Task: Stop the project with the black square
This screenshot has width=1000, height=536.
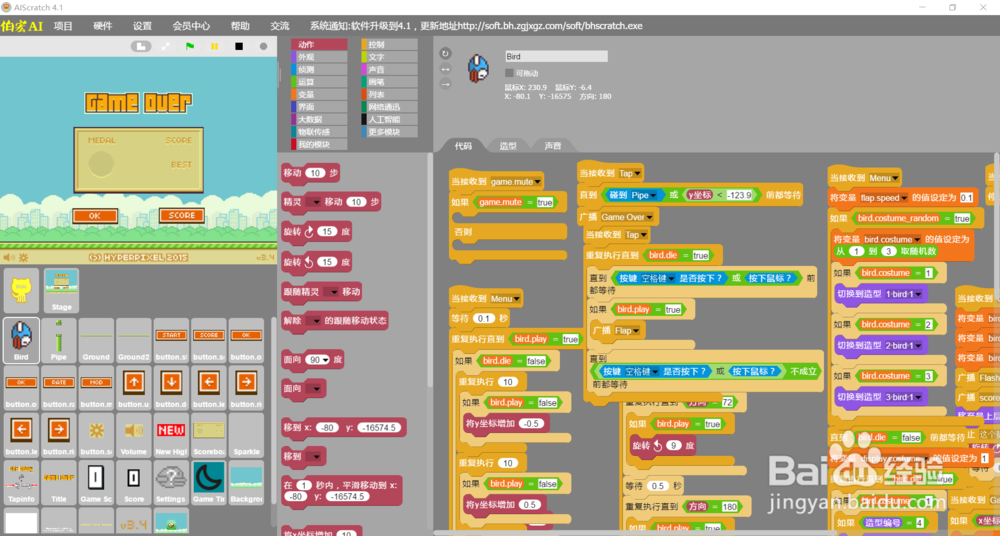Action: pos(239,47)
